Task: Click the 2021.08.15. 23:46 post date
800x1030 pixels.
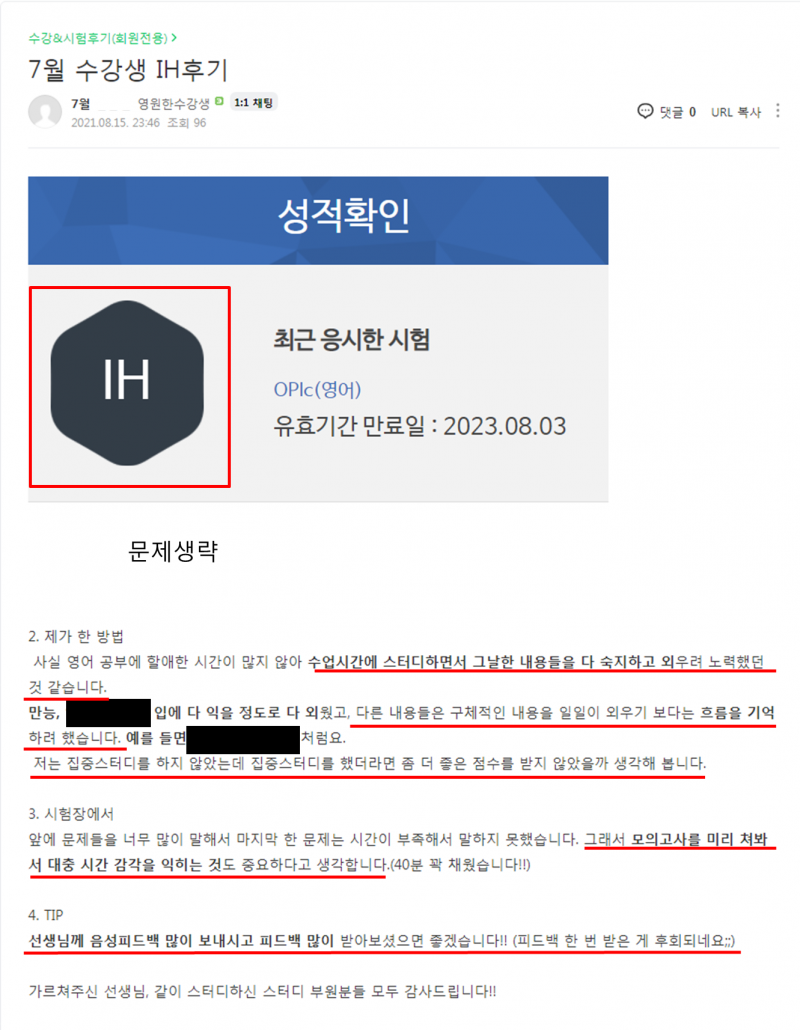Action: pyautogui.click(x=116, y=123)
